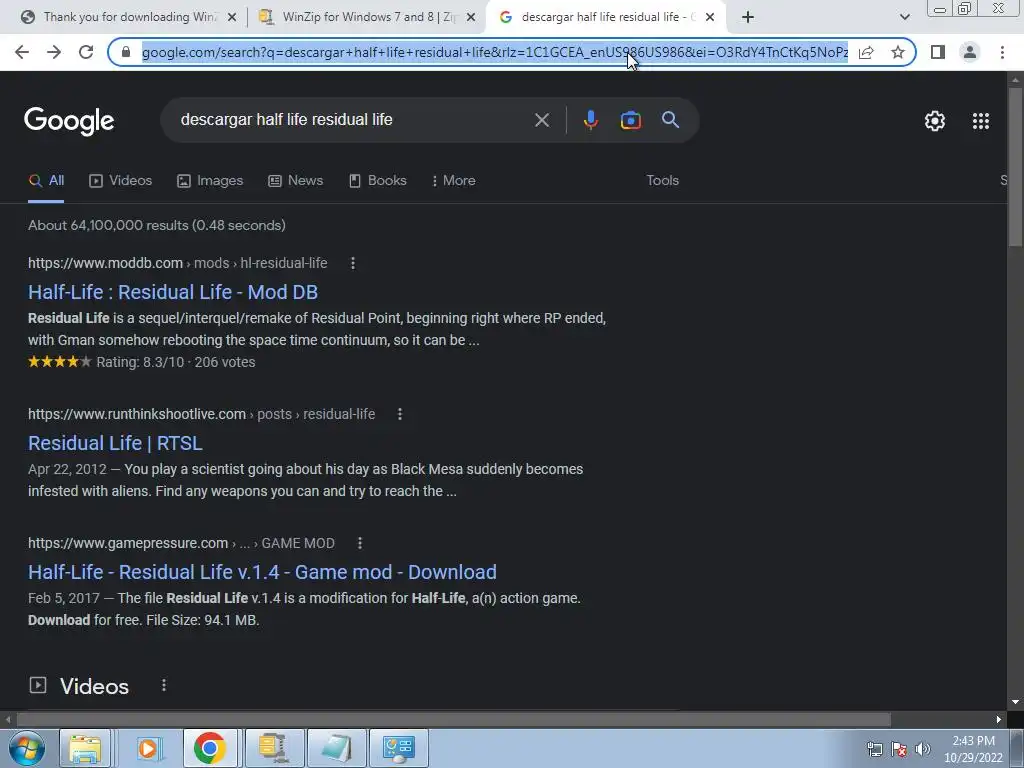Open the Chrome profile avatar
Viewport: 1024px width, 768px height.
(970, 52)
